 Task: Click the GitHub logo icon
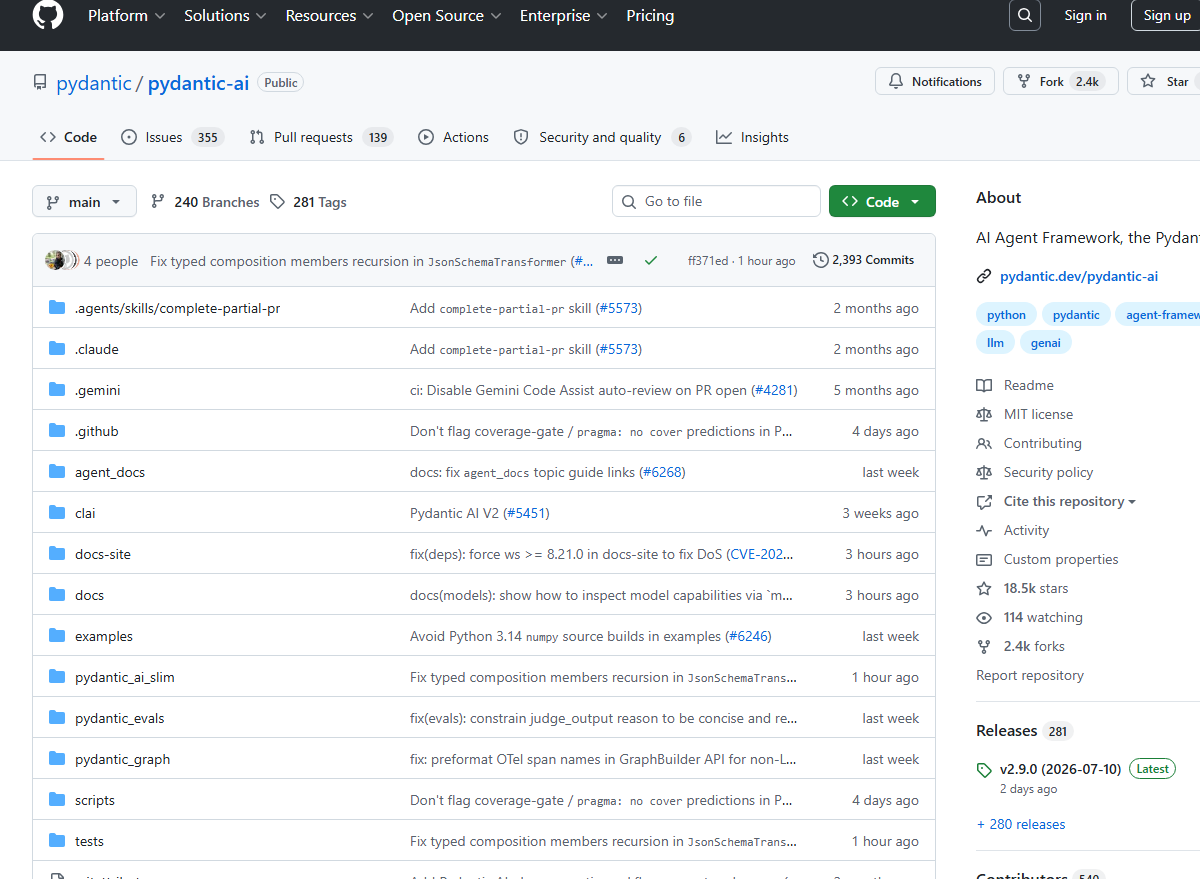pos(47,15)
